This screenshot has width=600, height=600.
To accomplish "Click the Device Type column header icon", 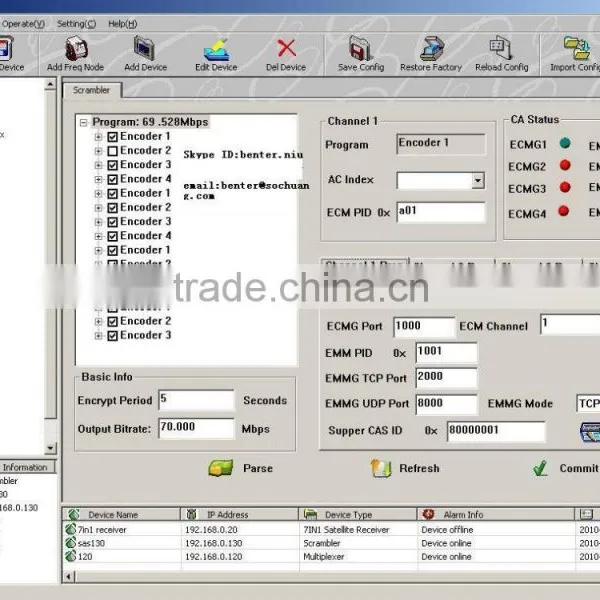I will [x=310, y=514].
